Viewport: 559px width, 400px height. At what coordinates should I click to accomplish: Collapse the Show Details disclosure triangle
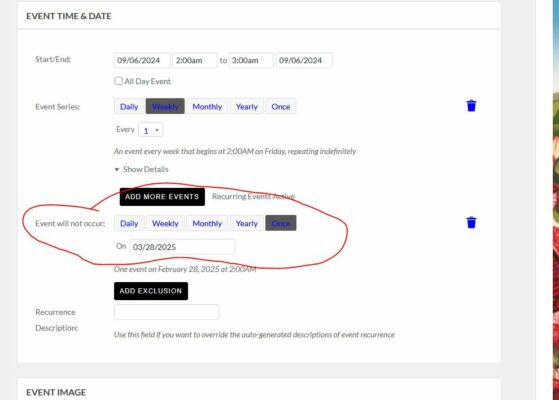point(117,170)
